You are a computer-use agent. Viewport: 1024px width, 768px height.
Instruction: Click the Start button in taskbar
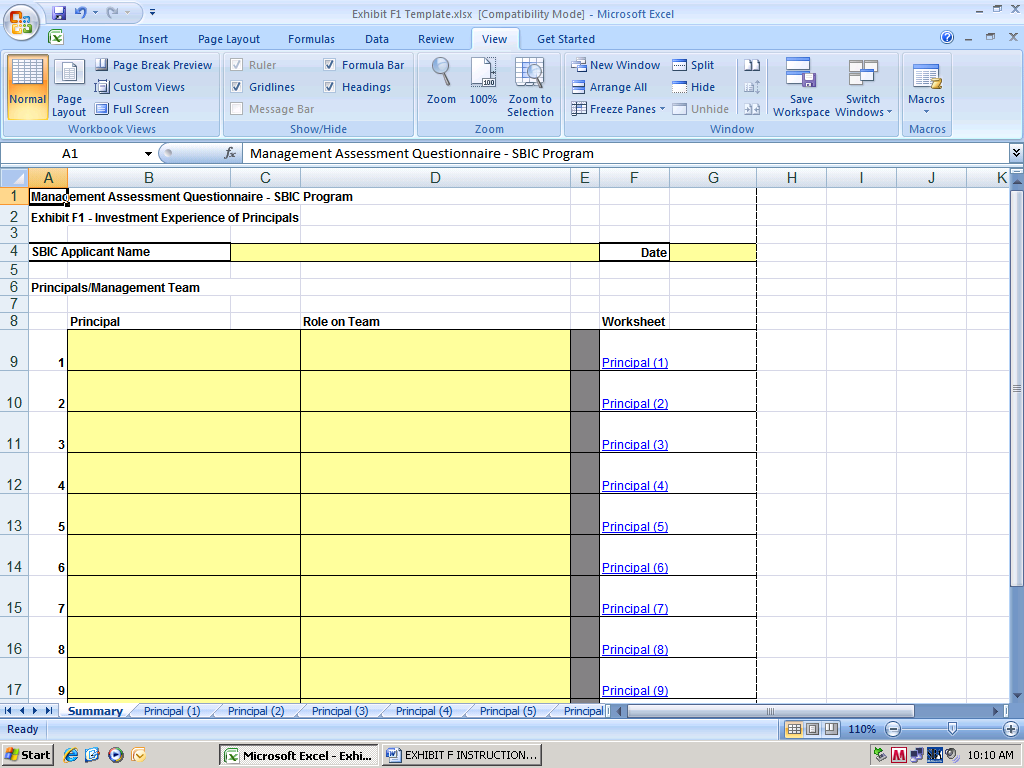(28, 755)
